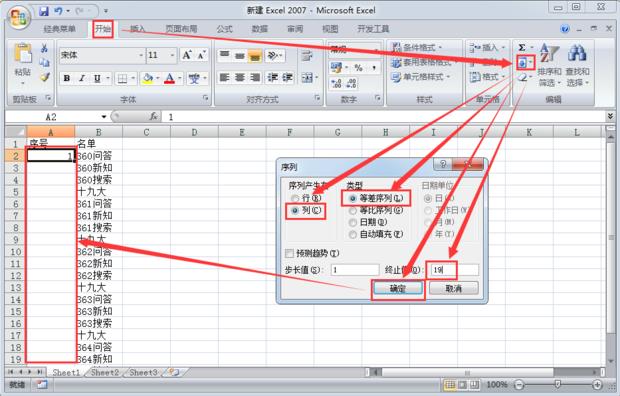This screenshot has width=620, height=396.
Task: Open the Excel help question mark icon
Action: pyautogui.click(x=565, y=29)
